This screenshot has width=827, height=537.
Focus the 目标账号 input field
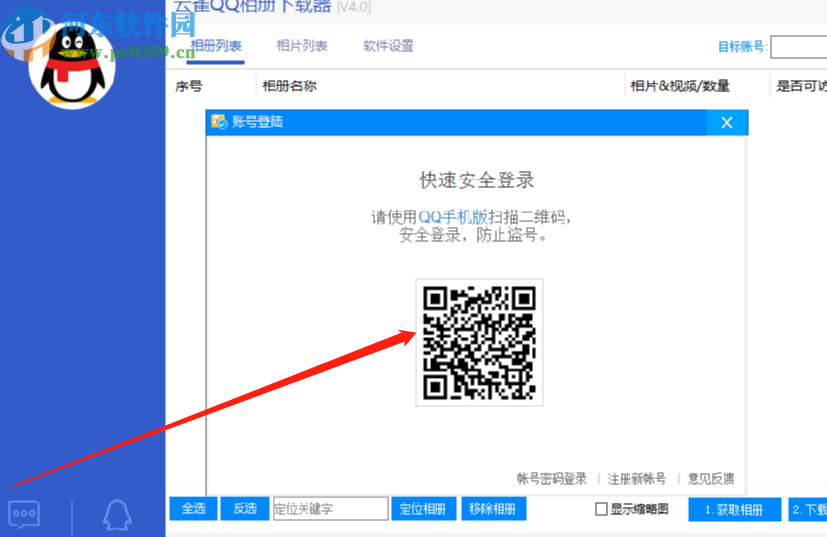pos(799,47)
